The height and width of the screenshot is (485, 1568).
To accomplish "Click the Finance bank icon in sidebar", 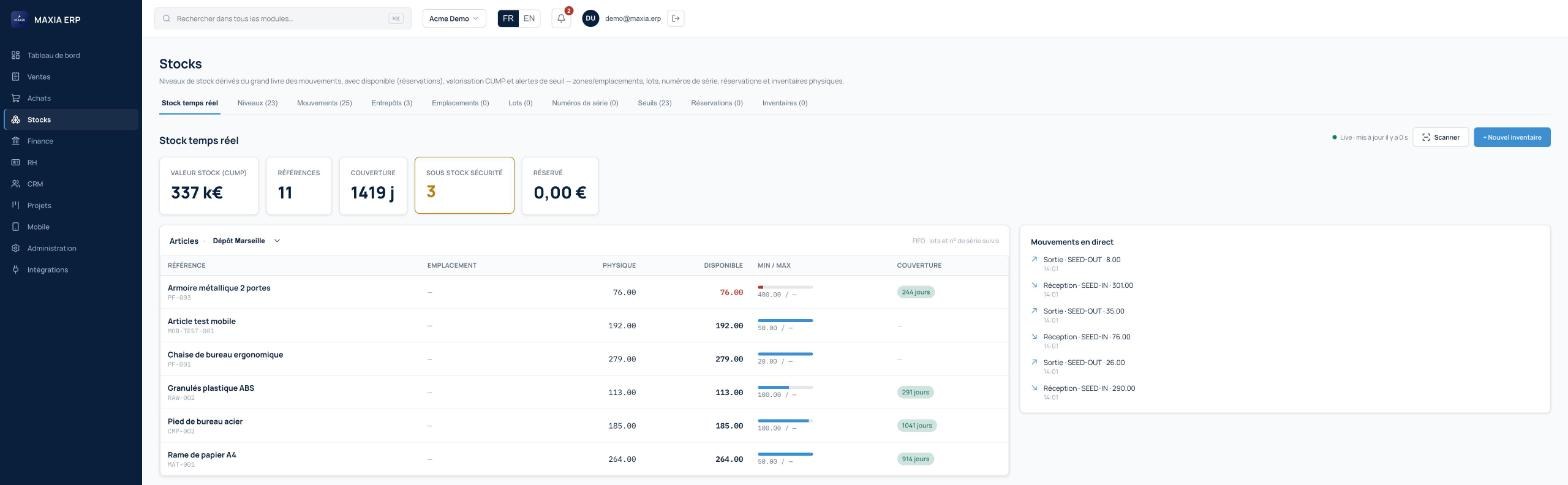I will pyautogui.click(x=15, y=141).
